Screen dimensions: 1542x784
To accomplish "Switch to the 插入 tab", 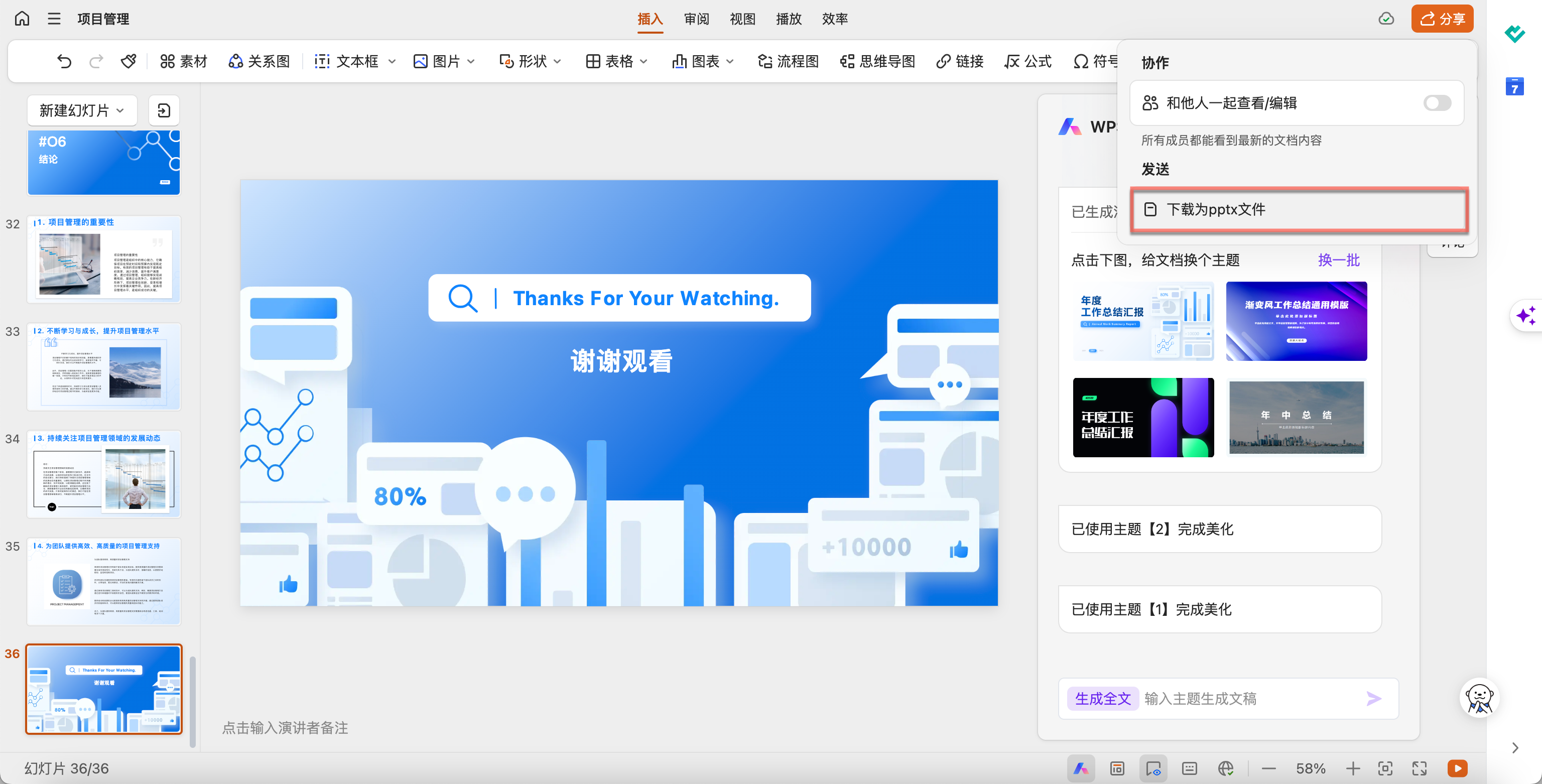I will (x=650, y=19).
